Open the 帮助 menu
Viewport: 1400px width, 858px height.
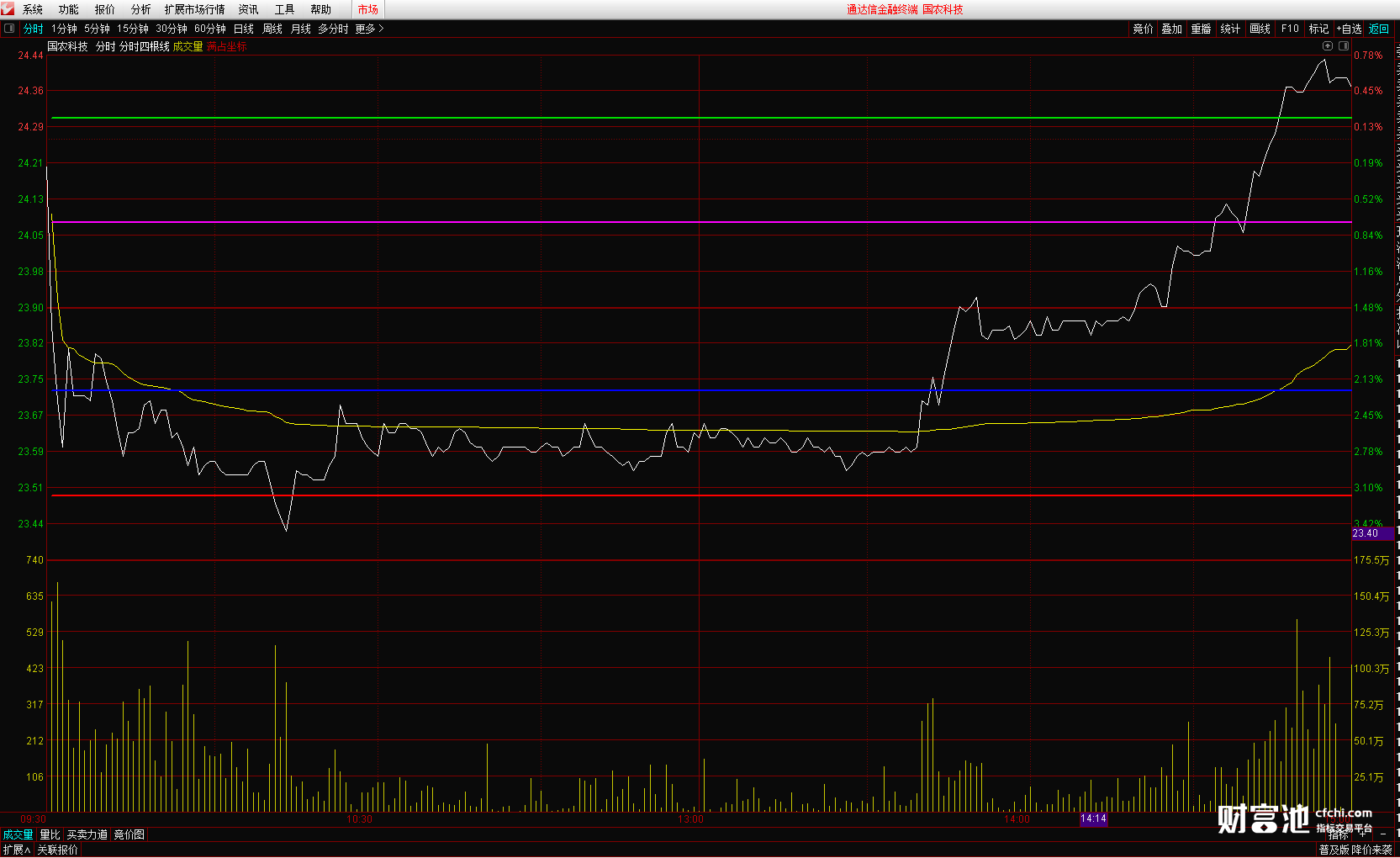320,9
